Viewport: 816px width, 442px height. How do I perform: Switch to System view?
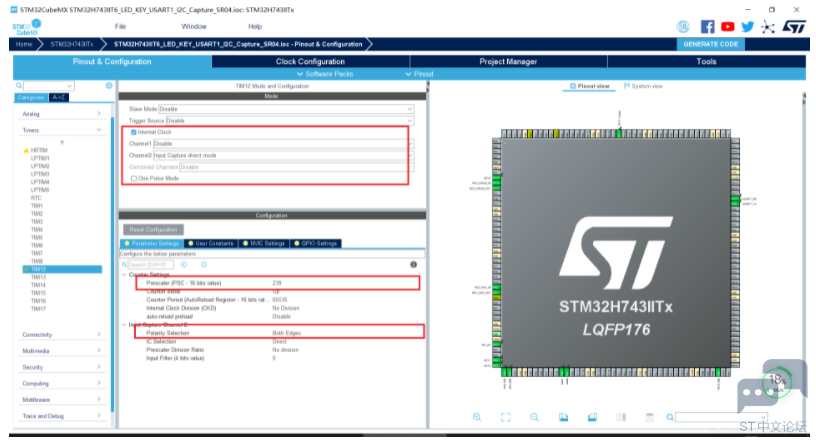pos(643,86)
